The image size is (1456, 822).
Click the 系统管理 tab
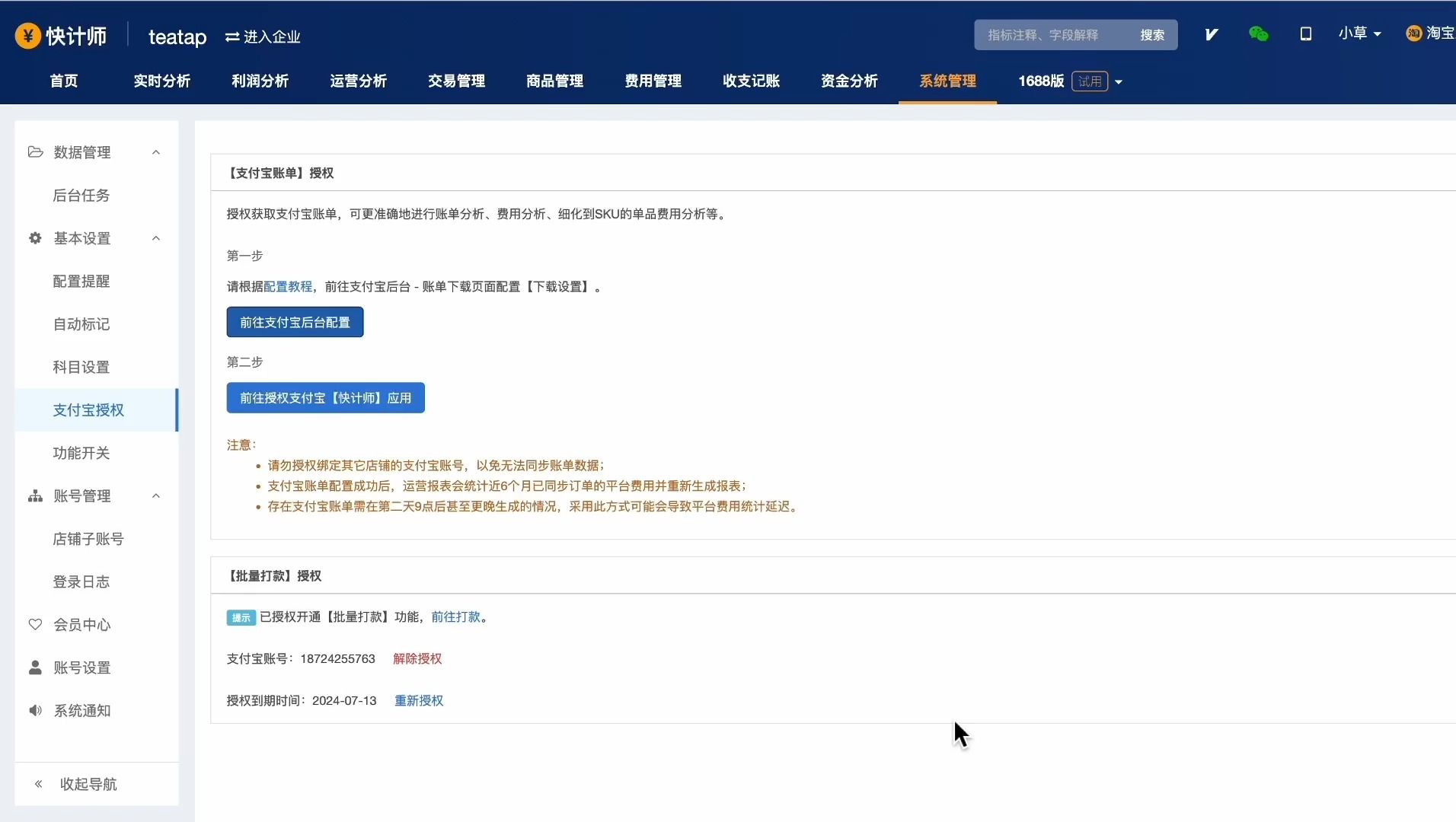click(x=948, y=81)
